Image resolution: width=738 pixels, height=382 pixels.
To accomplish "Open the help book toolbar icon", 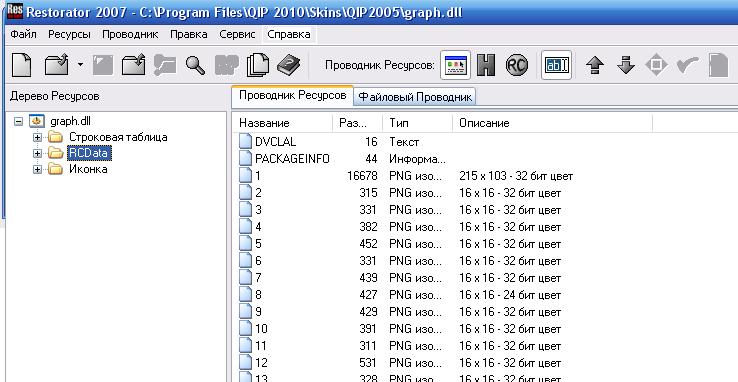I will tap(289, 65).
